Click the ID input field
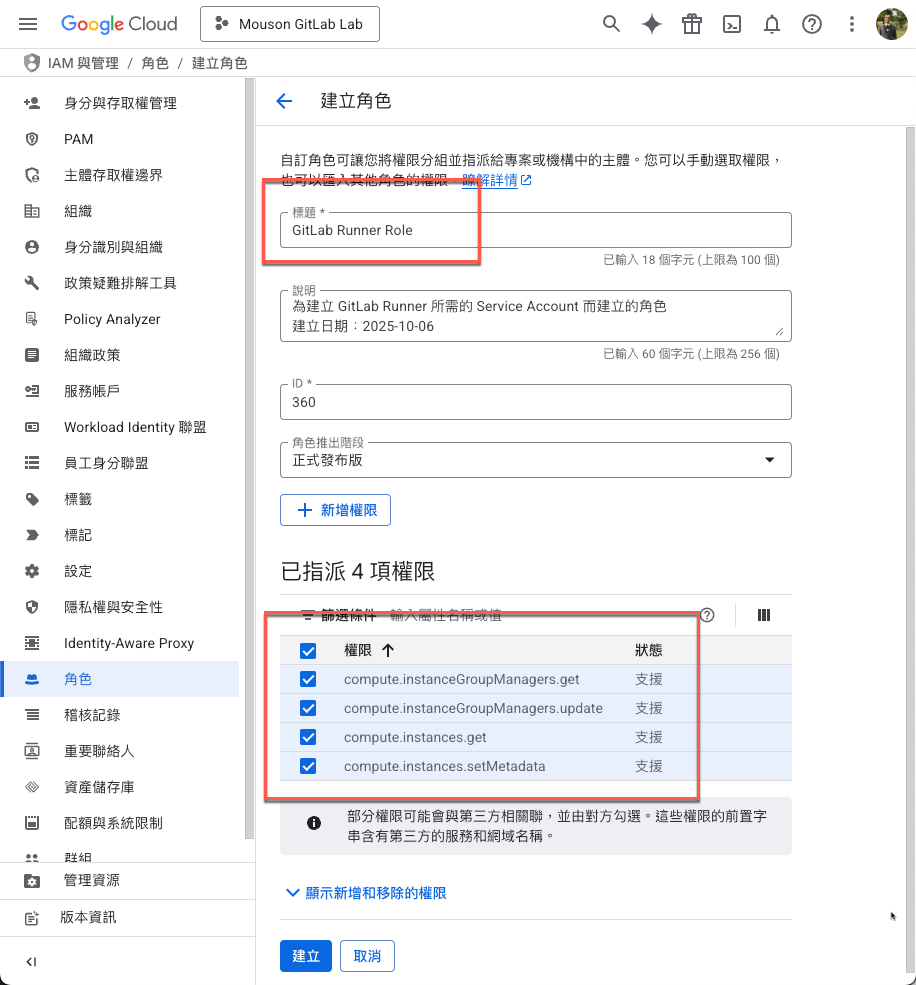The width and height of the screenshot is (916, 985). click(x=535, y=402)
